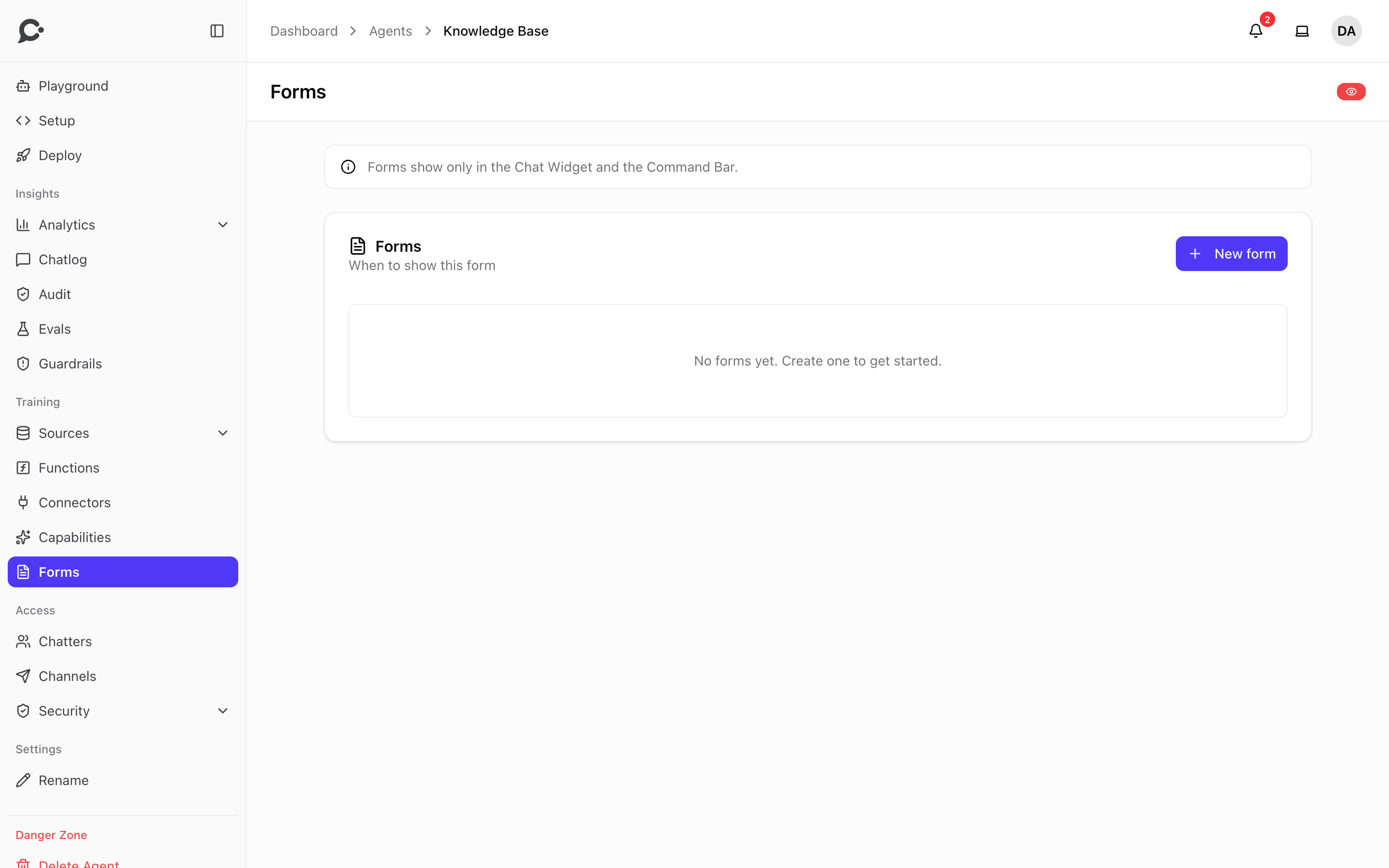Viewport: 1389px width, 868px height.
Task: Select the Forms sidebar item
Action: (x=123, y=572)
